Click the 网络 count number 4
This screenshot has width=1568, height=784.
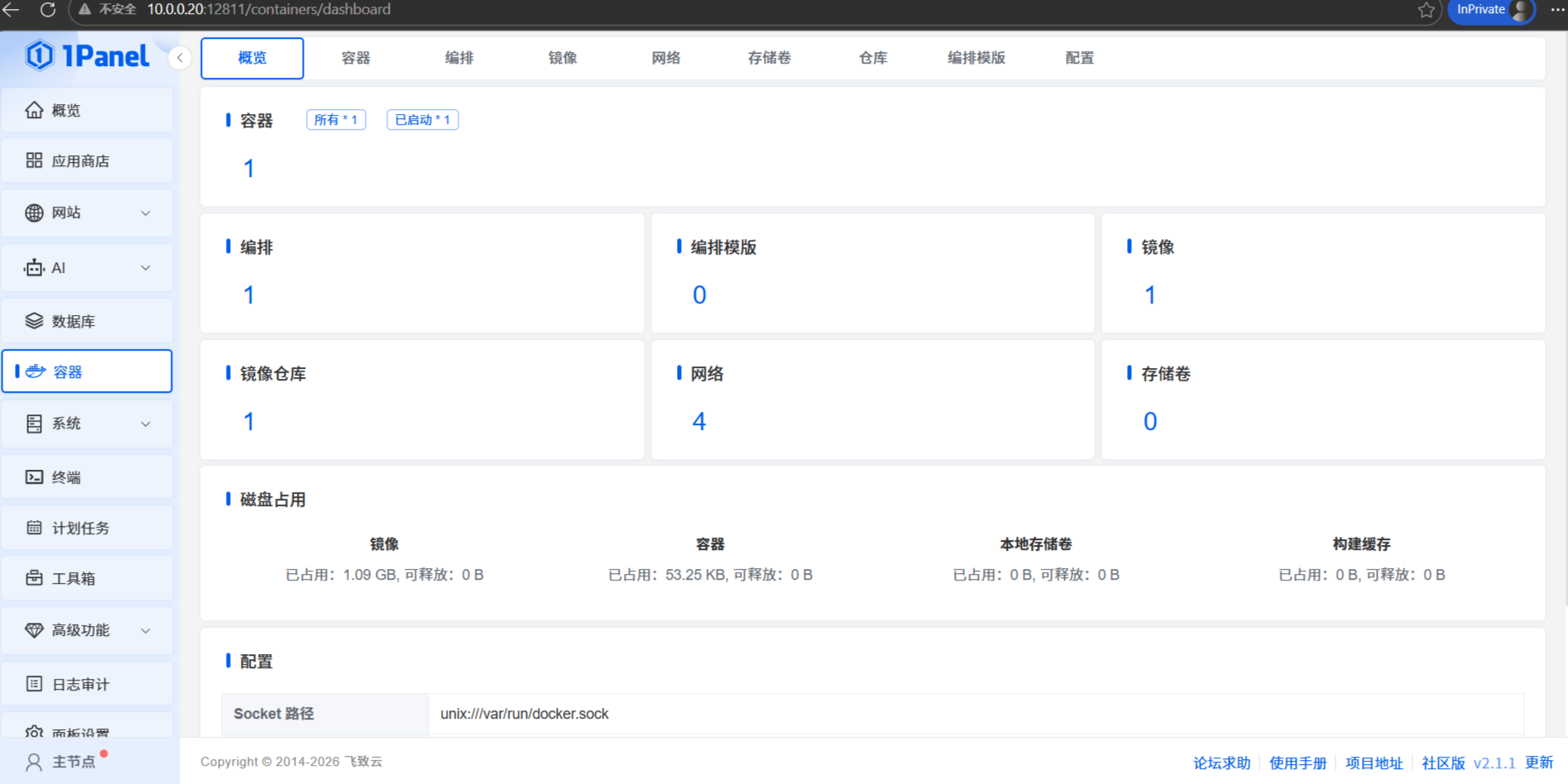click(699, 422)
